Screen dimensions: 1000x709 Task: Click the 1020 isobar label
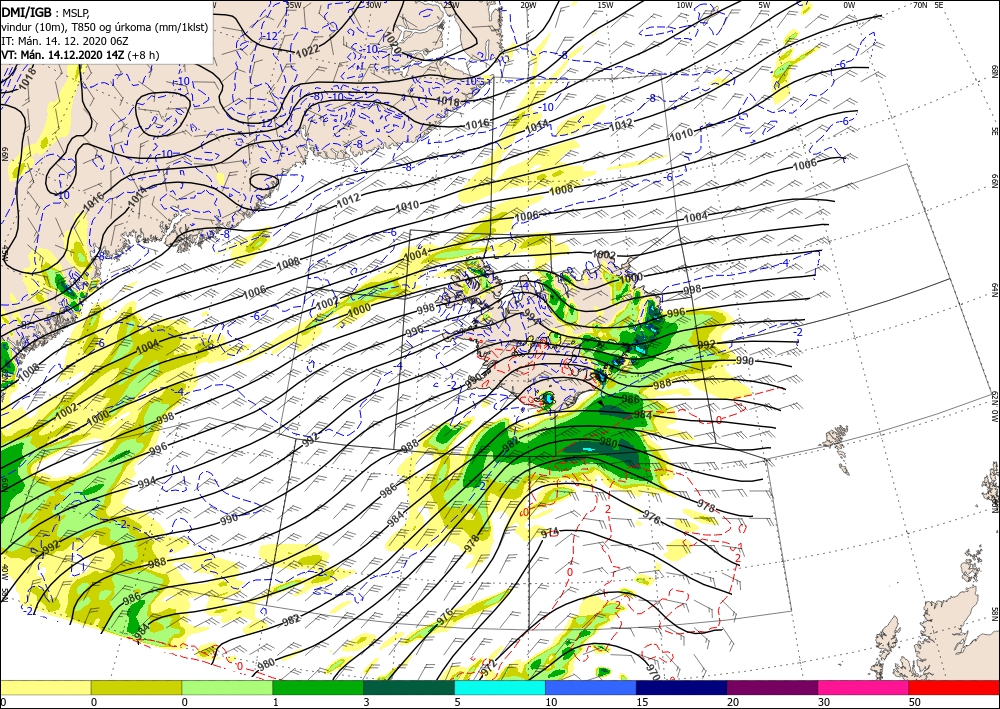393,43
